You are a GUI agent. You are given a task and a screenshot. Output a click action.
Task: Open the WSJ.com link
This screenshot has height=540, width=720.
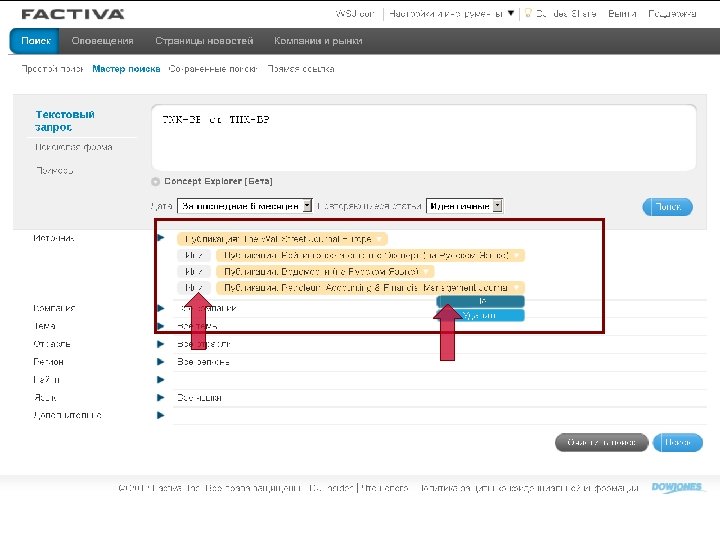(355, 14)
